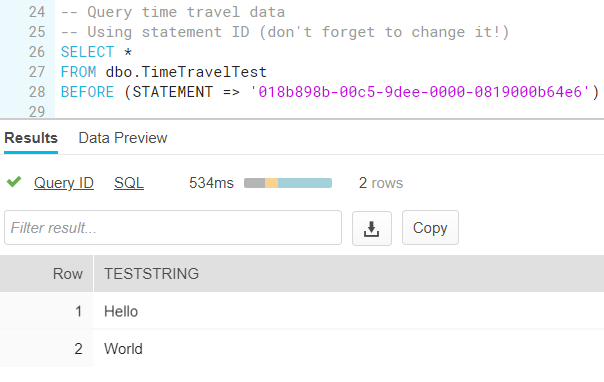Open the SQL link
Viewport: 604px width, 382px height.
tap(129, 183)
